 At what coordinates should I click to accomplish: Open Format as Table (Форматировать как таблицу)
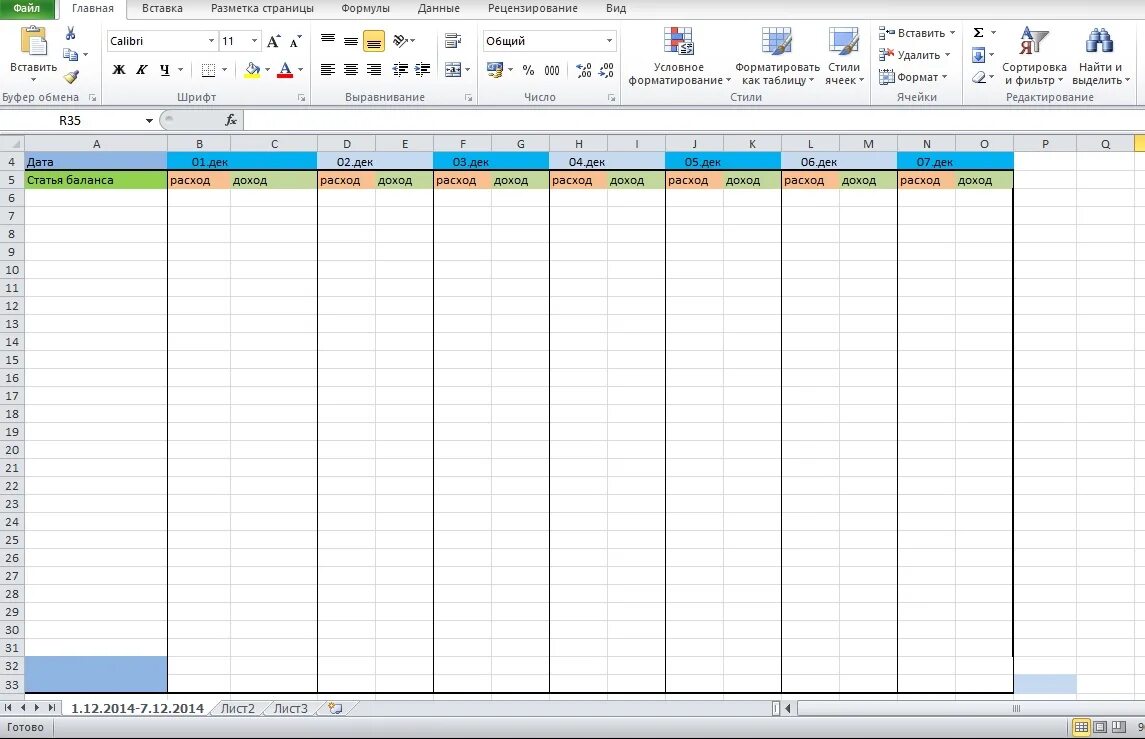777,57
